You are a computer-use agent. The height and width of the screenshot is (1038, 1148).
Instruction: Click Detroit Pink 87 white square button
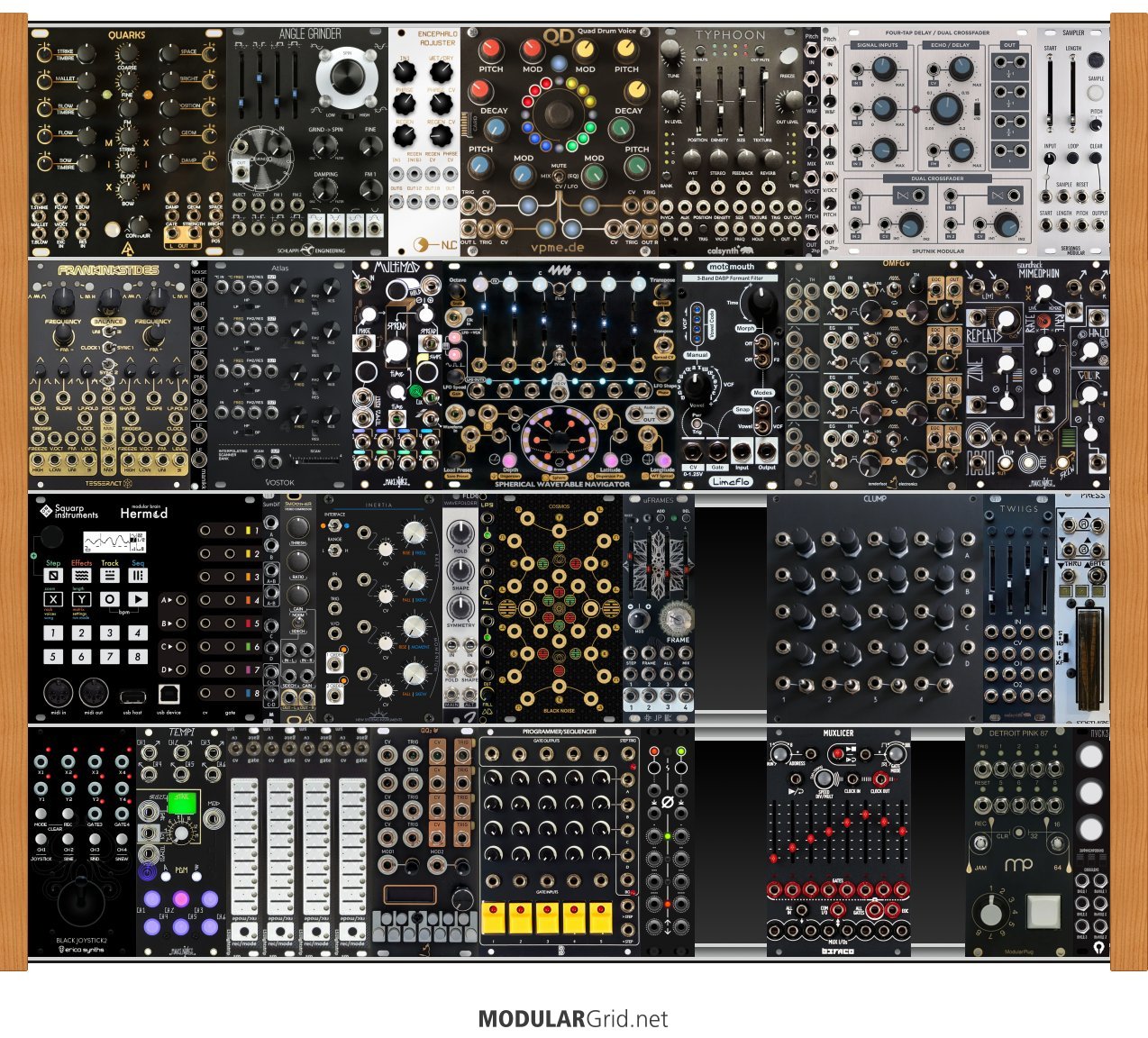[x=1044, y=912]
